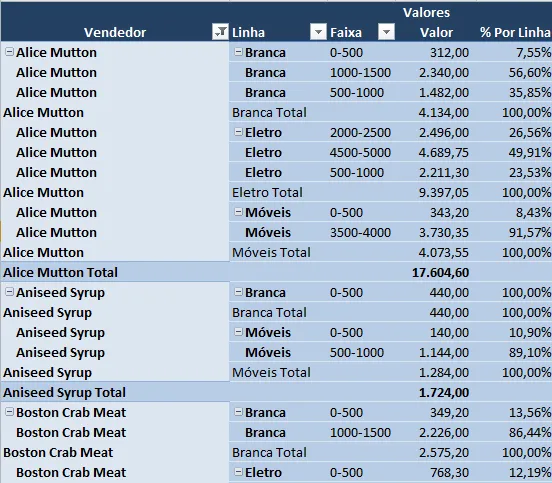Click the 3500-4000 Faixa cell
This screenshot has width=552, height=483.
[x=360, y=232]
